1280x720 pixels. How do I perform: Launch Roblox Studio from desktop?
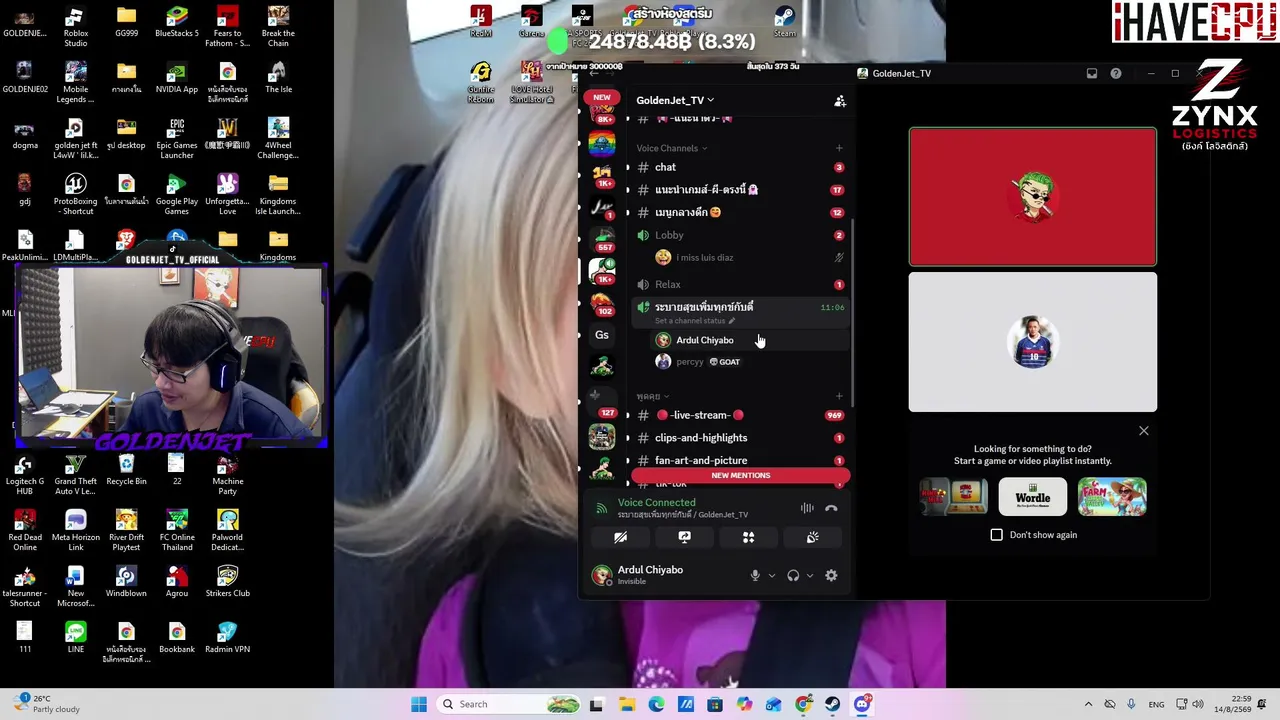tap(75, 27)
